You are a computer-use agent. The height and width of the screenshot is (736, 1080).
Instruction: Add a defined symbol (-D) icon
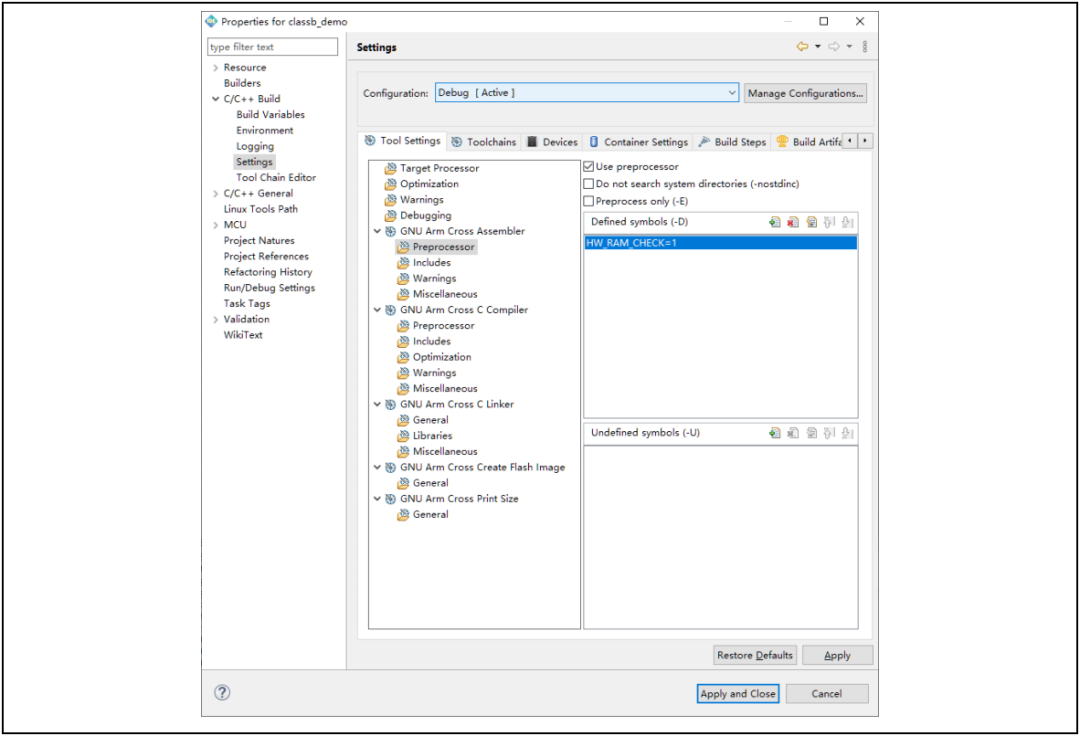point(775,222)
